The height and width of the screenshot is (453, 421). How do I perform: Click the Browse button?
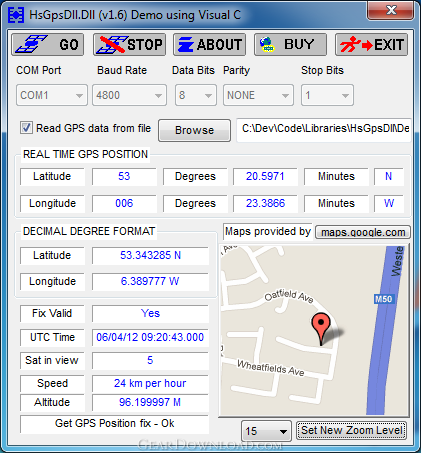click(x=194, y=130)
